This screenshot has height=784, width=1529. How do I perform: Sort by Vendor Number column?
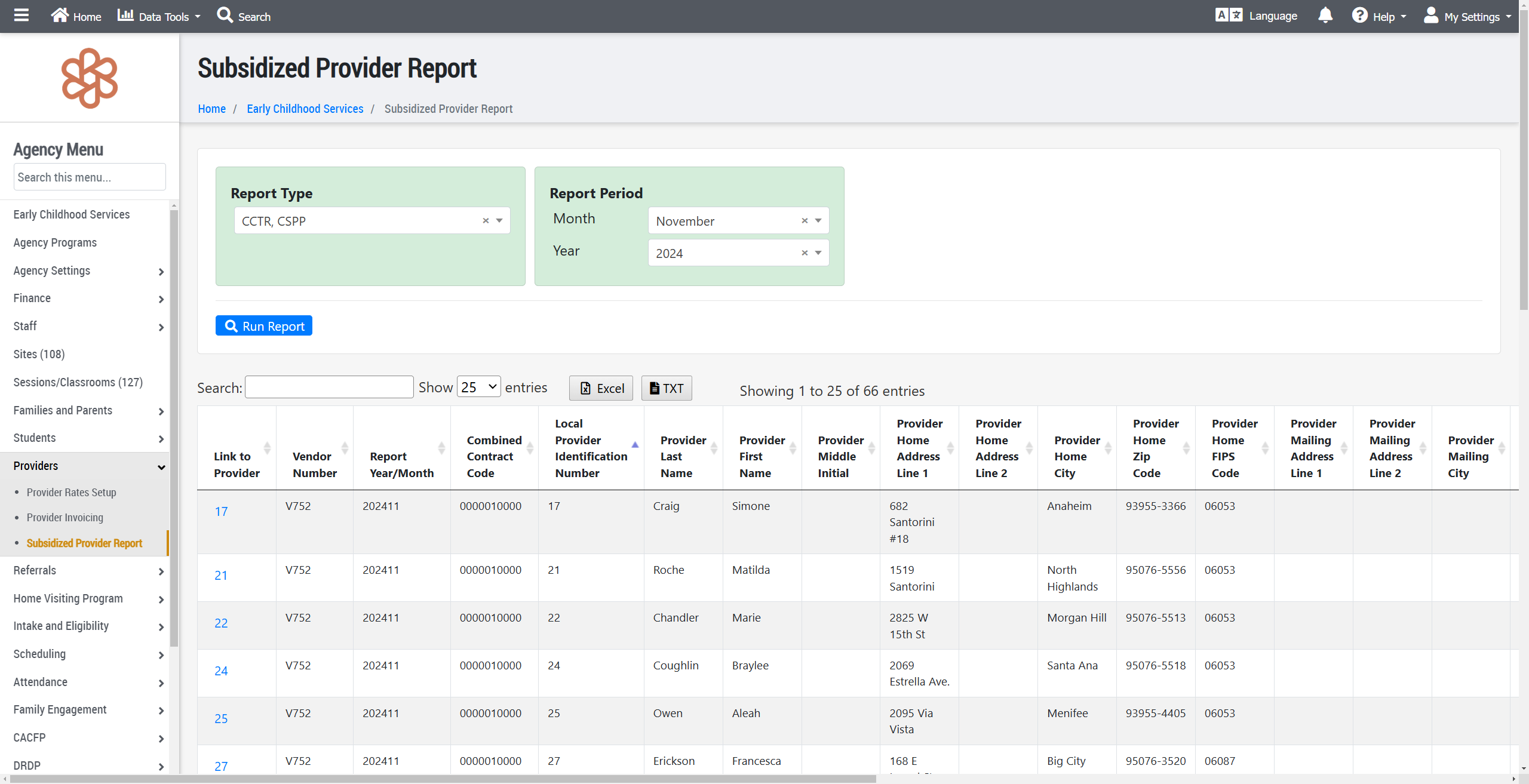click(x=314, y=464)
